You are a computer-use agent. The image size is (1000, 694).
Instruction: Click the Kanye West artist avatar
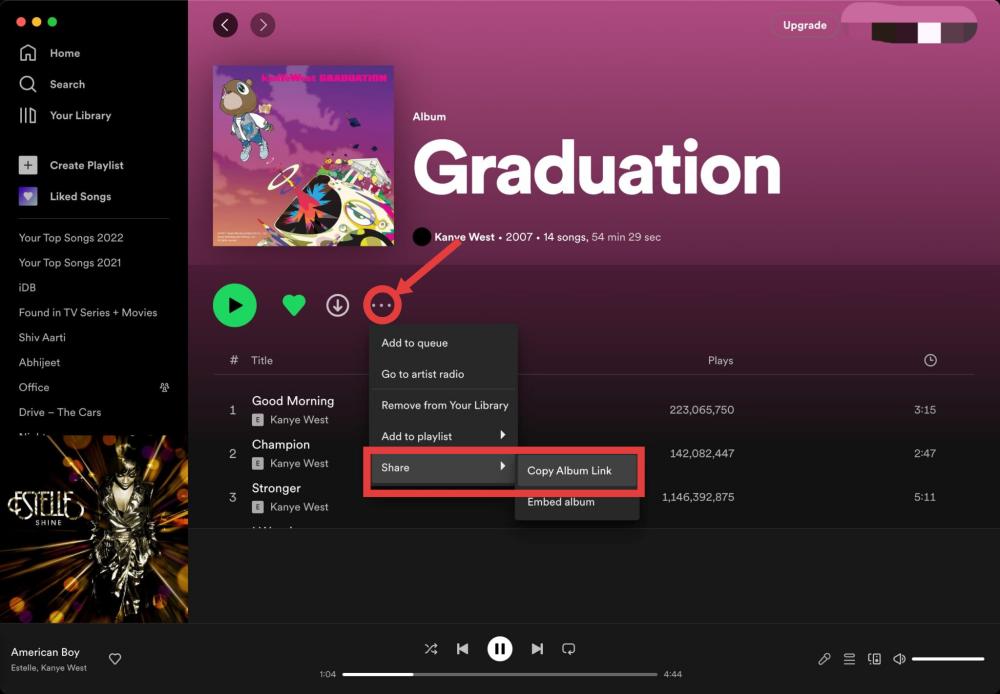[422, 237]
